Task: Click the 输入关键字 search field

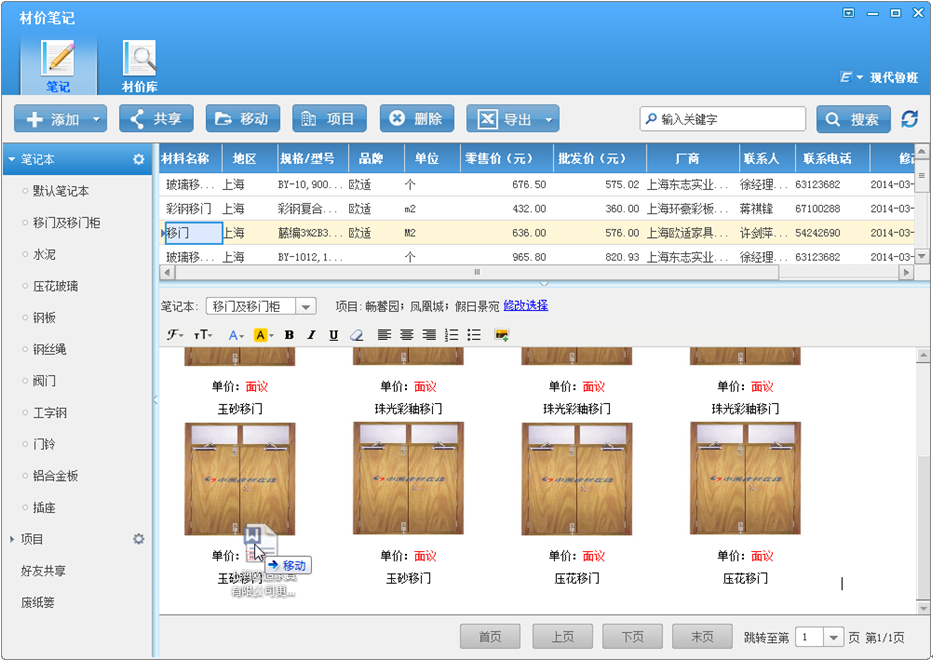Action: click(x=722, y=119)
